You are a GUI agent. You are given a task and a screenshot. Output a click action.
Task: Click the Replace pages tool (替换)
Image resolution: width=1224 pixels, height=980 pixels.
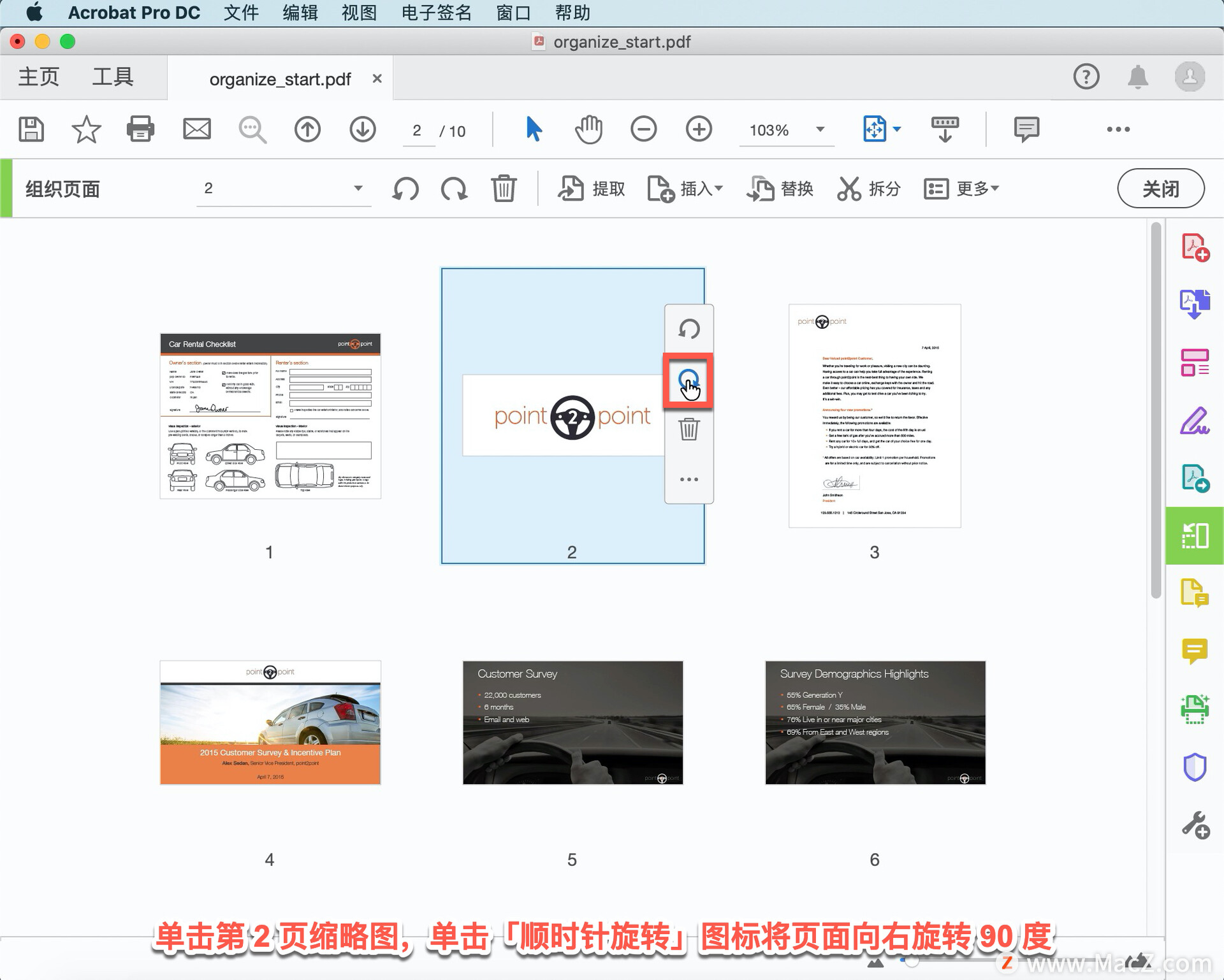point(780,189)
